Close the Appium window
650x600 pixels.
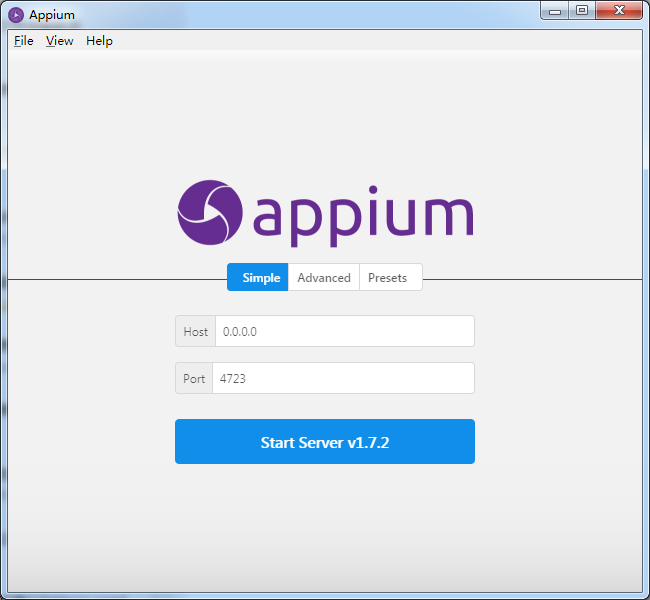[619, 11]
